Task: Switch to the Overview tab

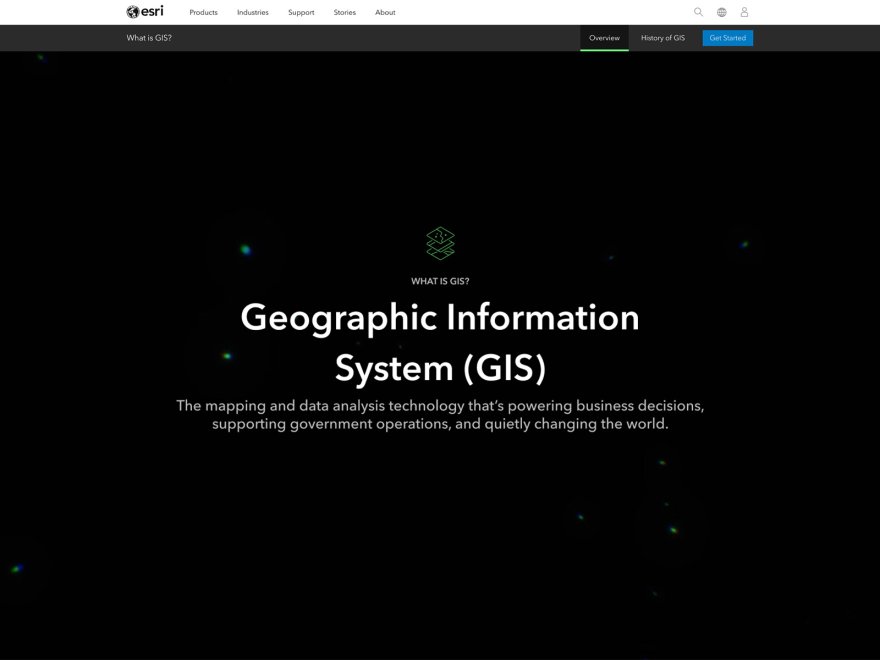Action: [604, 37]
